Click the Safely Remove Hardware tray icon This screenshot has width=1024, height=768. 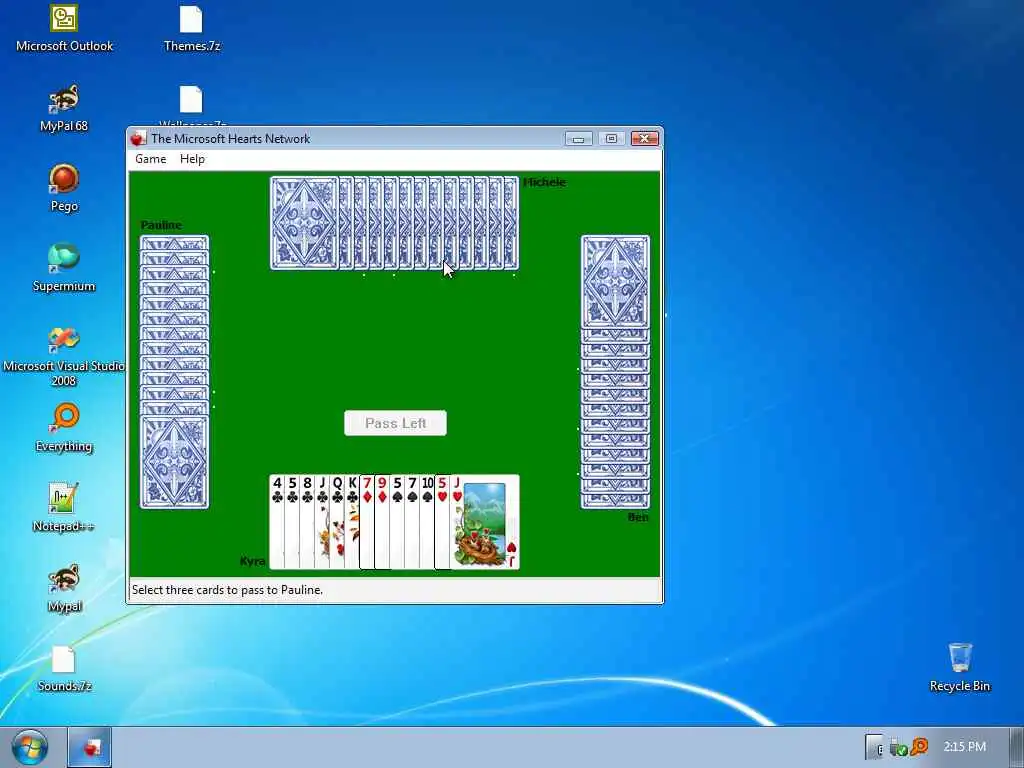tap(899, 747)
